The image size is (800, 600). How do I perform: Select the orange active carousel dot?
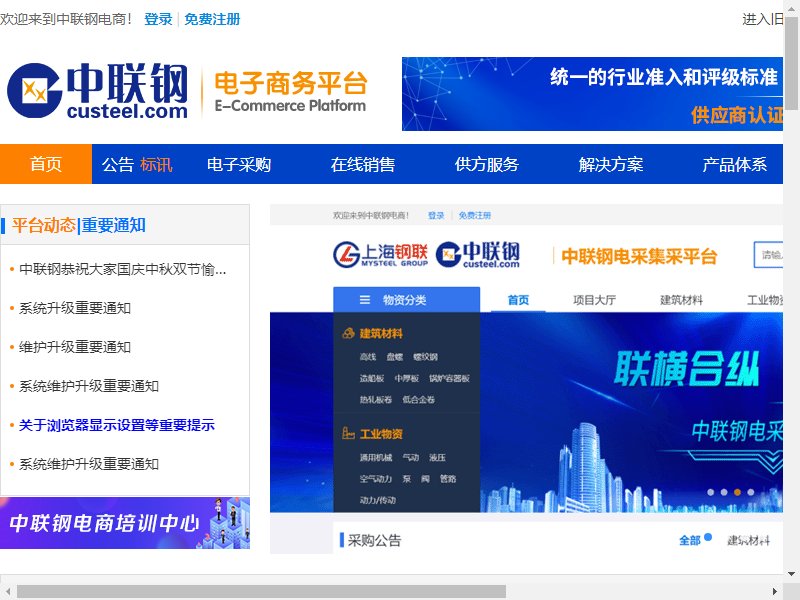(737, 492)
